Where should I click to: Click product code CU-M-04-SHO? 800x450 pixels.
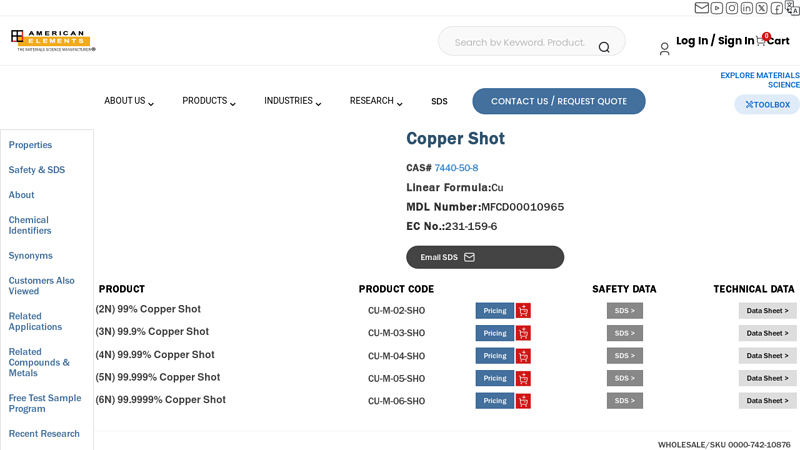396,356
